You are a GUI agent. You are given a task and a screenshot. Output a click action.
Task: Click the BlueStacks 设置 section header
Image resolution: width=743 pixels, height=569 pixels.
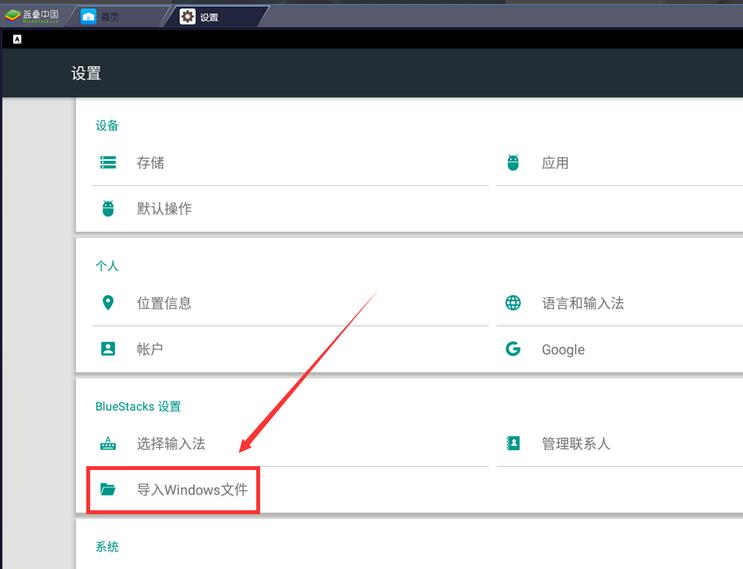[138, 406]
